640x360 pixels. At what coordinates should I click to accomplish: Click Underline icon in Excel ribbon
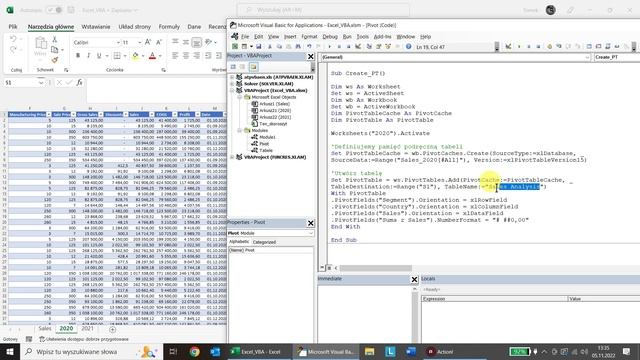point(99,56)
